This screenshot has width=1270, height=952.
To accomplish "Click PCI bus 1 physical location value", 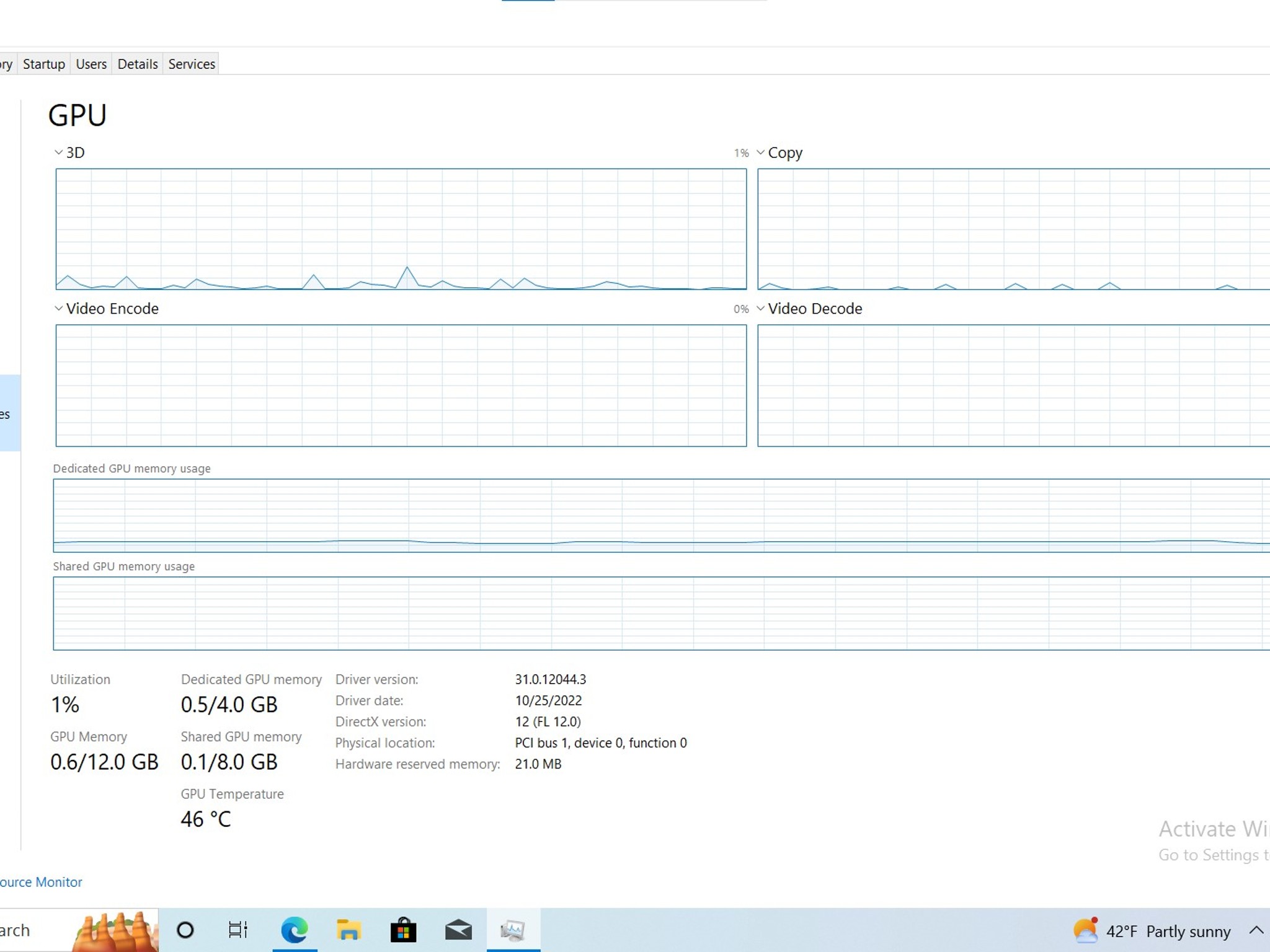I will click(601, 743).
